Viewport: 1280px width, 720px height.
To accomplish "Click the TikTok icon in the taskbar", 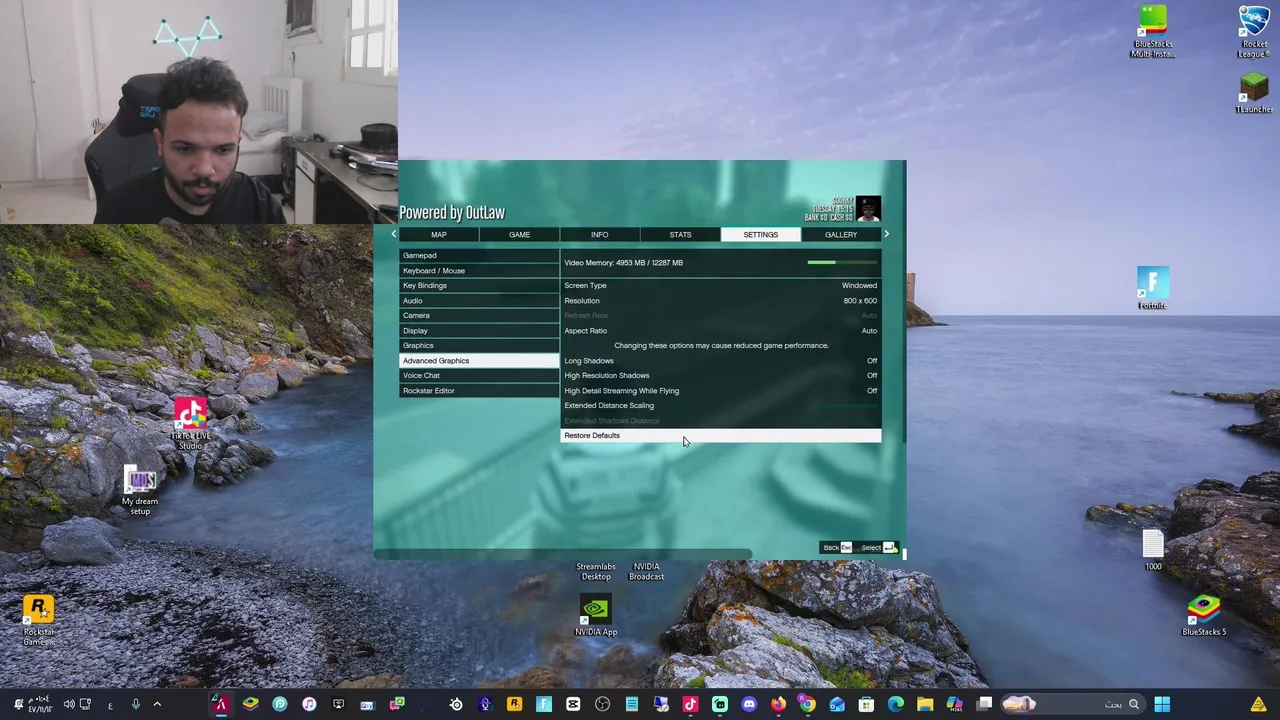I will [x=690, y=704].
